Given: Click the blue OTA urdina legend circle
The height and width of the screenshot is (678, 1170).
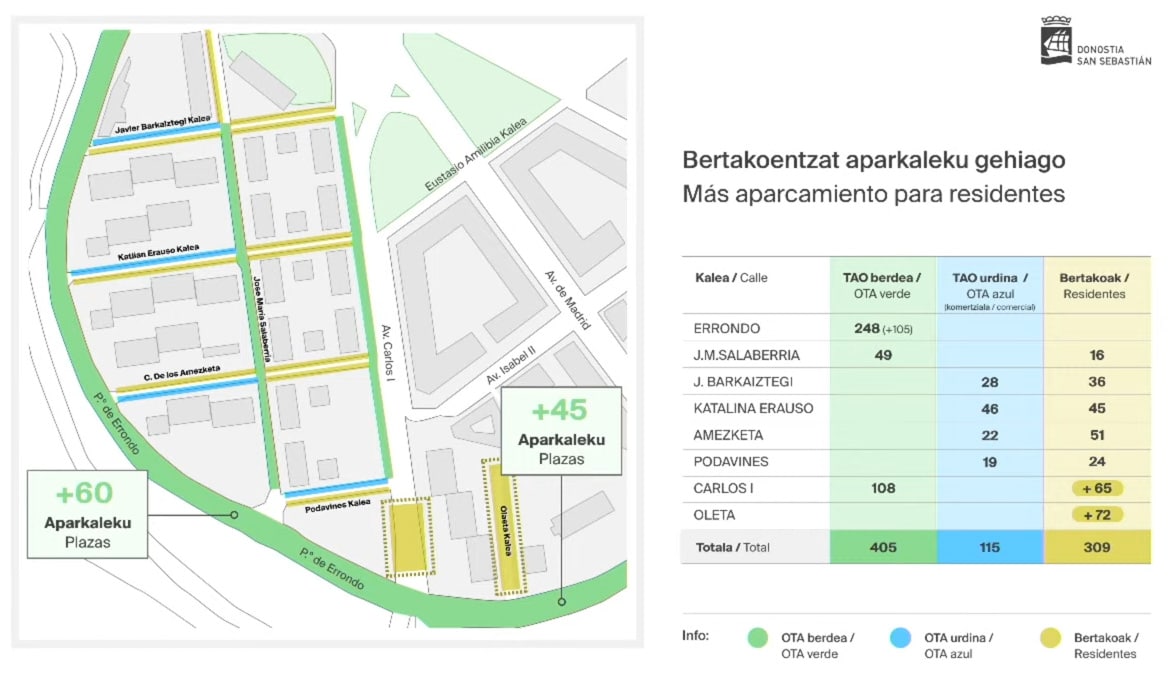Looking at the screenshot, I should pyautogui.click(x=901, y=638).
